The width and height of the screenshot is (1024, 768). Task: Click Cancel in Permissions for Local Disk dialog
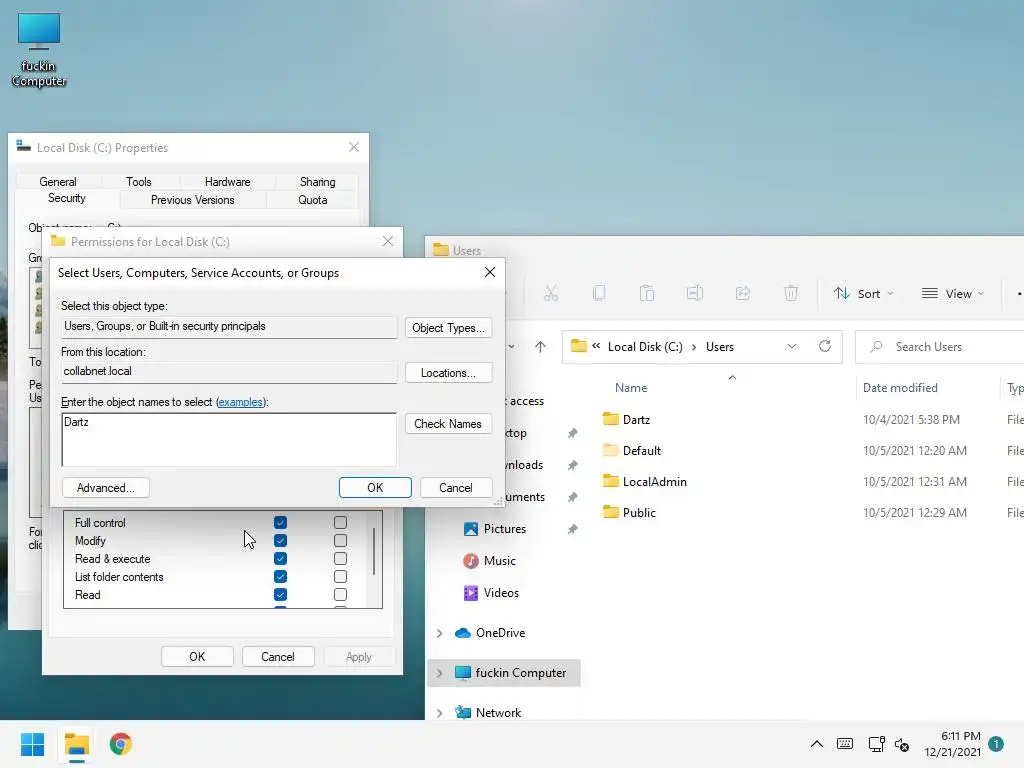tap(278, 656)
